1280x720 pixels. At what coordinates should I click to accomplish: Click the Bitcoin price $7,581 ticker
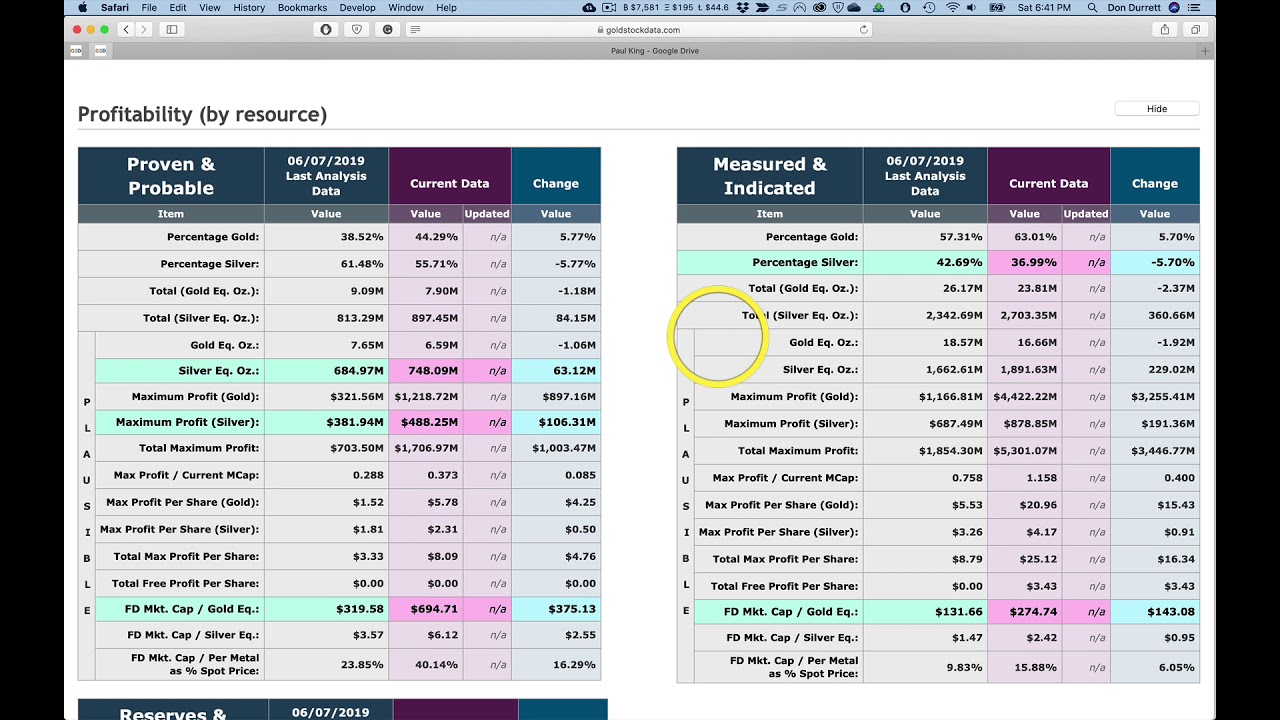point(641,7)
